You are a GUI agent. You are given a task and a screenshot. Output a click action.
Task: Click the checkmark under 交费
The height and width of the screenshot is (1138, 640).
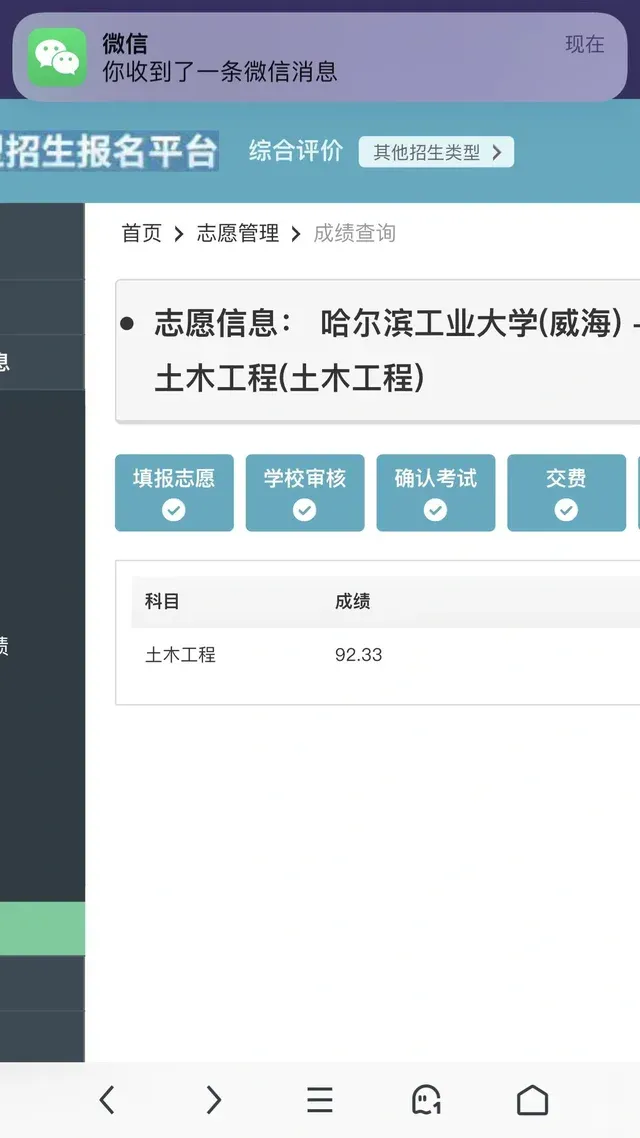click(566, 510)
